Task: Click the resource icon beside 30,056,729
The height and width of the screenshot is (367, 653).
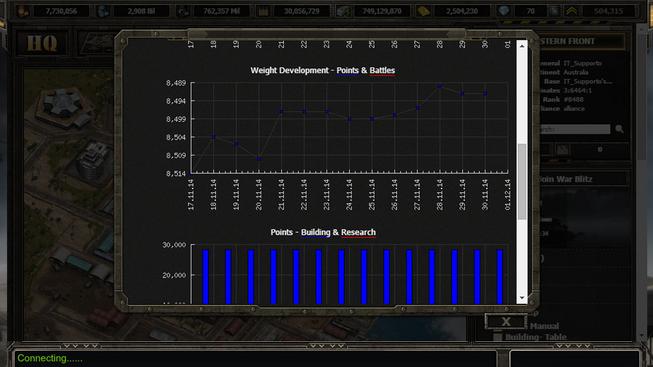Action: pyautogui.click(x=263, y=11)
